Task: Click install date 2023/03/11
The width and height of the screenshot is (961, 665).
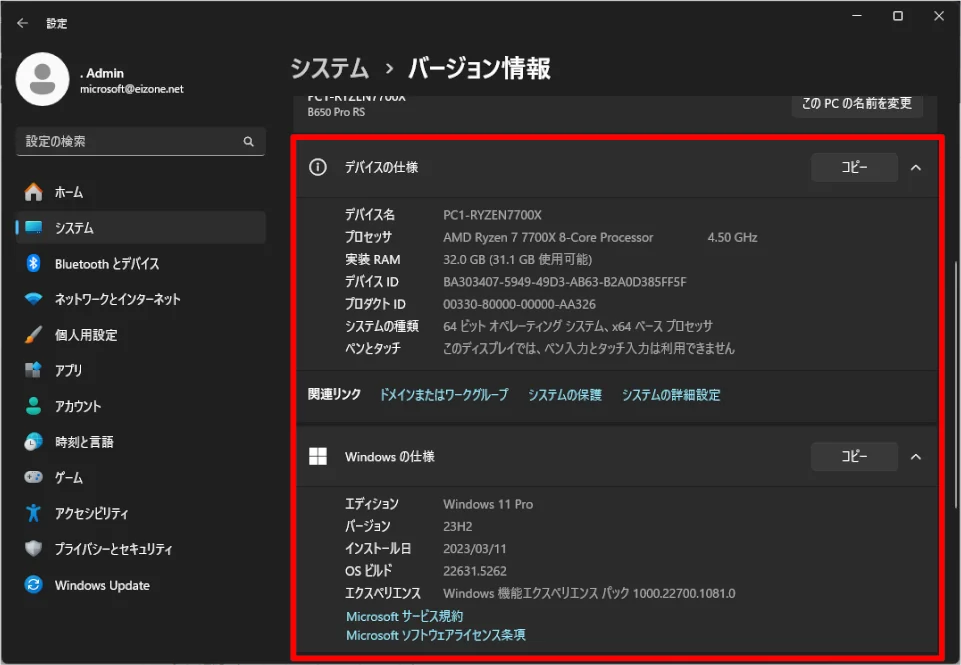Action: 475,549
